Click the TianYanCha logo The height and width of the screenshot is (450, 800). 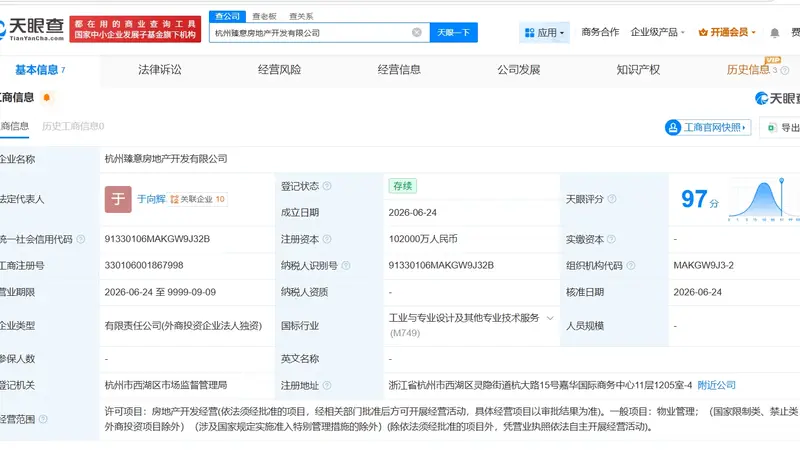pos(32,29)
